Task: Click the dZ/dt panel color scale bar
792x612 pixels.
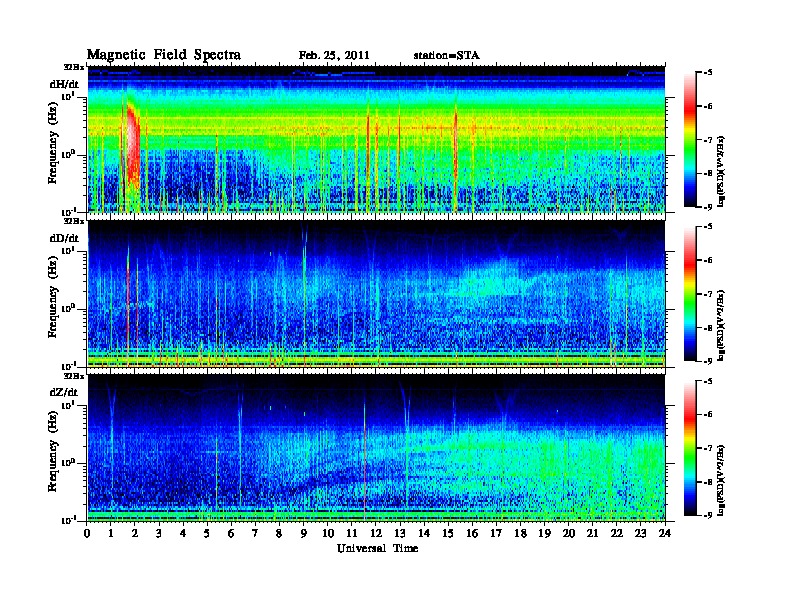Action: click(x=690, y=448)
